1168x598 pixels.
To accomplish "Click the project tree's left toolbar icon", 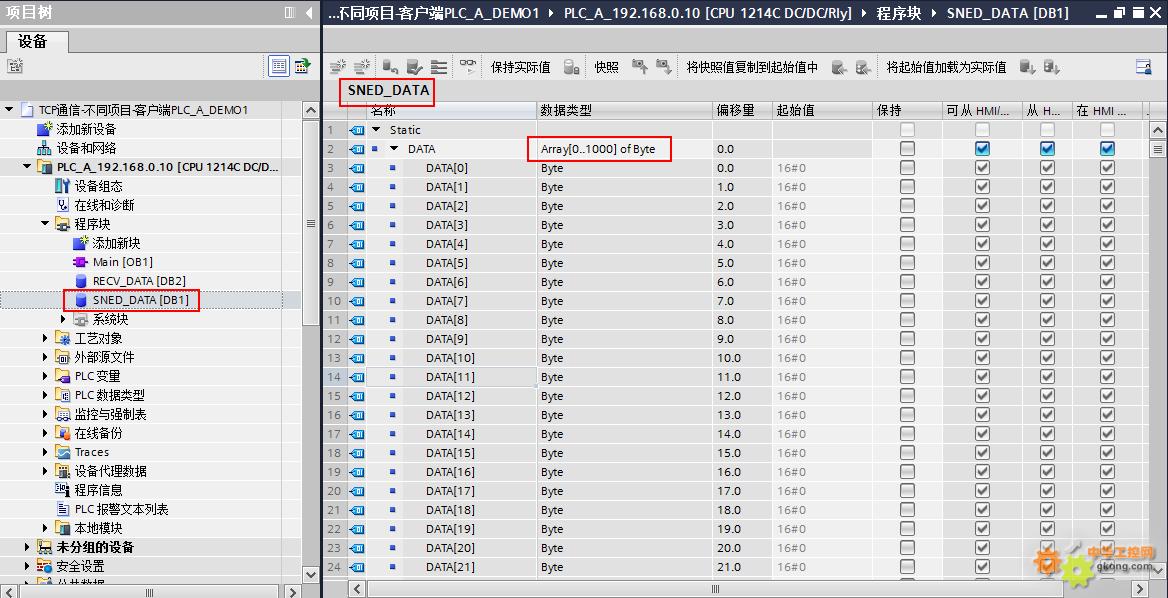I will point(15,66).
